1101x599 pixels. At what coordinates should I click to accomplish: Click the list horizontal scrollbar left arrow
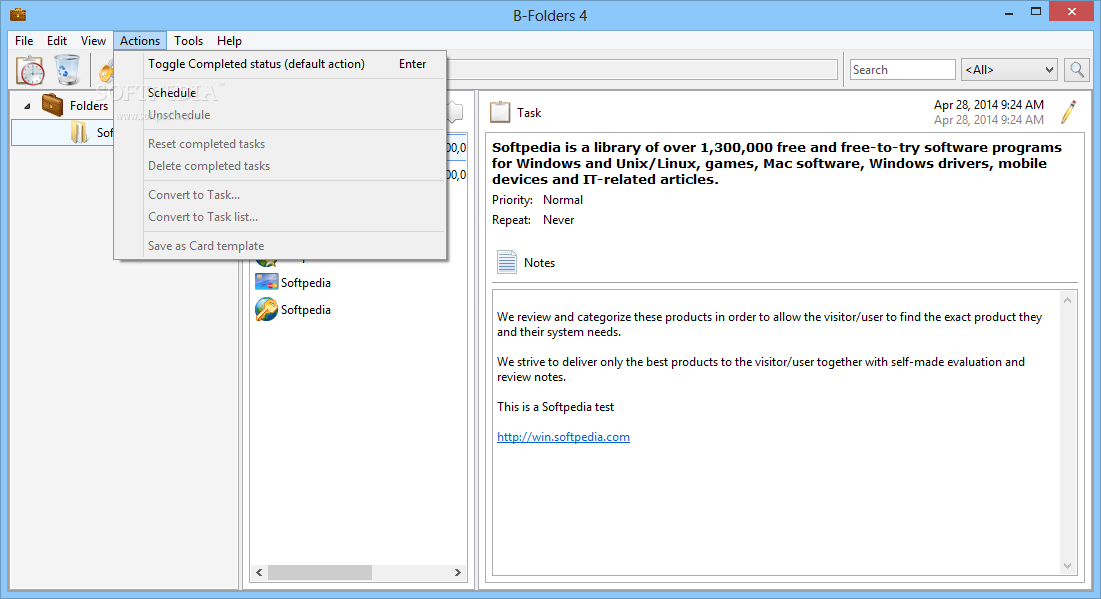pos(259,572)
